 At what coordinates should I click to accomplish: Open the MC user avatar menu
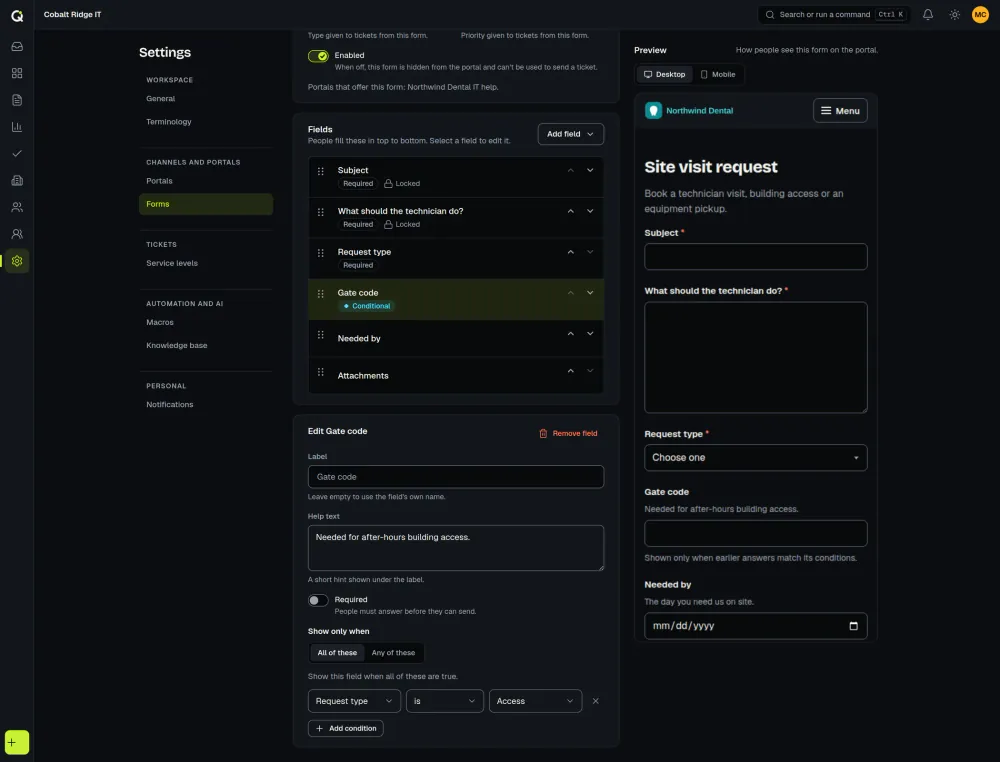coord(980,15)
